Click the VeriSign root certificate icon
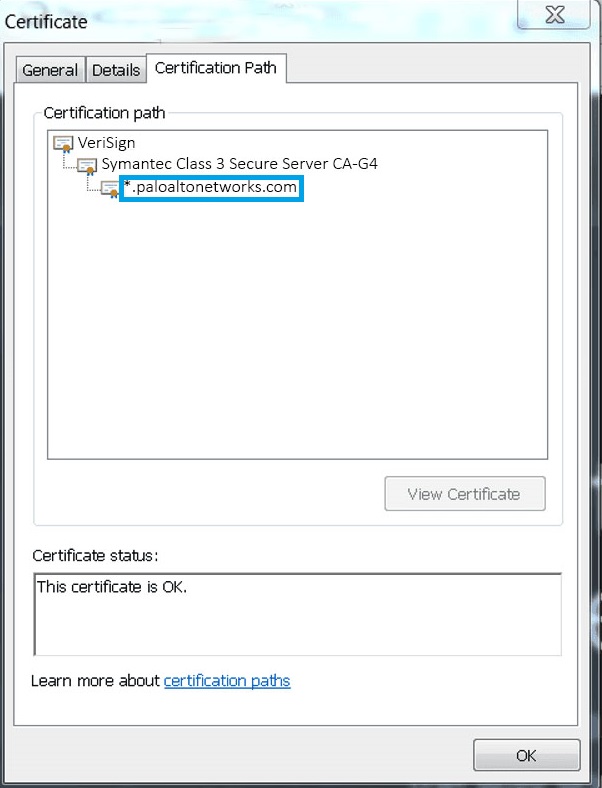The height and width of the screenshot is (788, 602). click(x=63, y=143)
